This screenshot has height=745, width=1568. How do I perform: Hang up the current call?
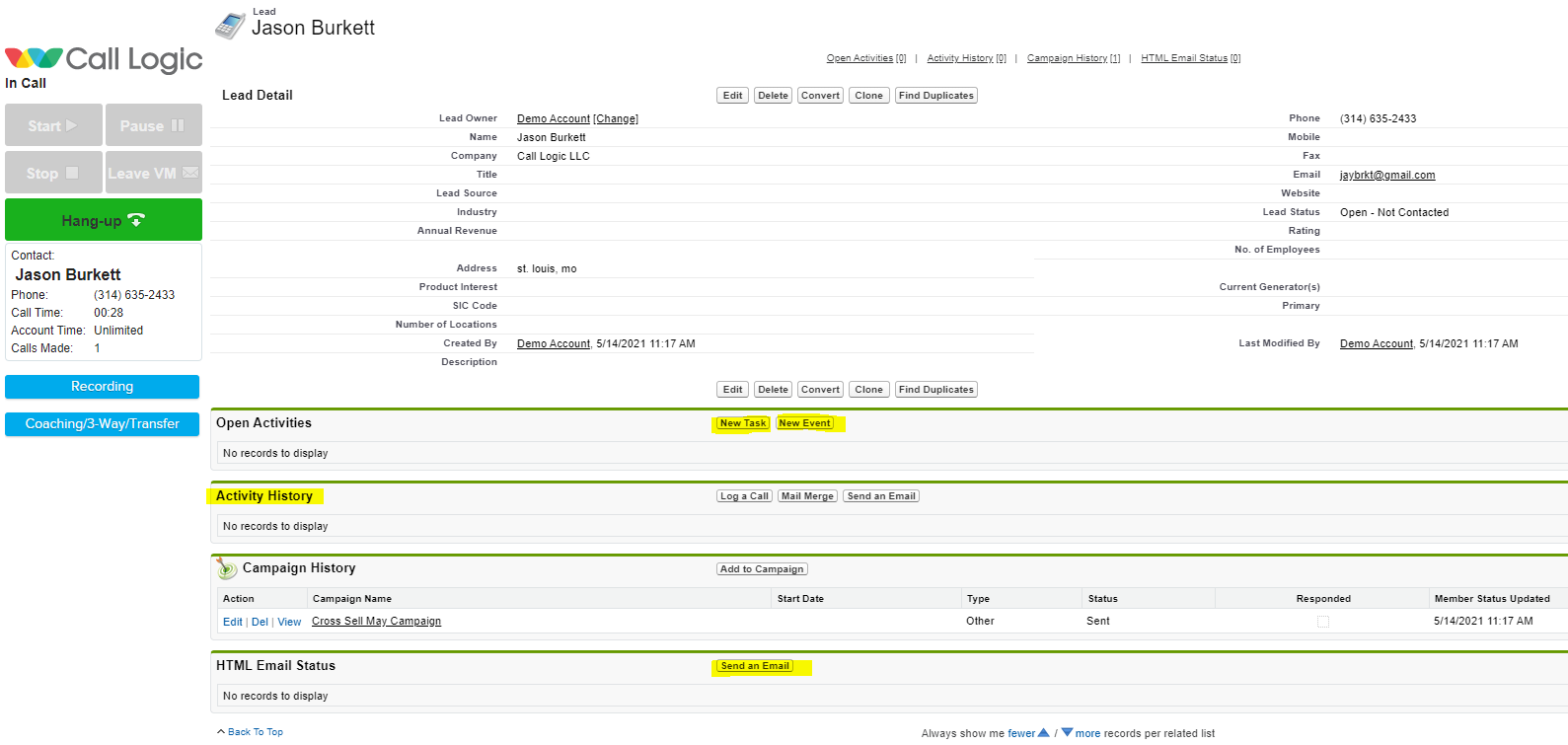tap(104, 220)
